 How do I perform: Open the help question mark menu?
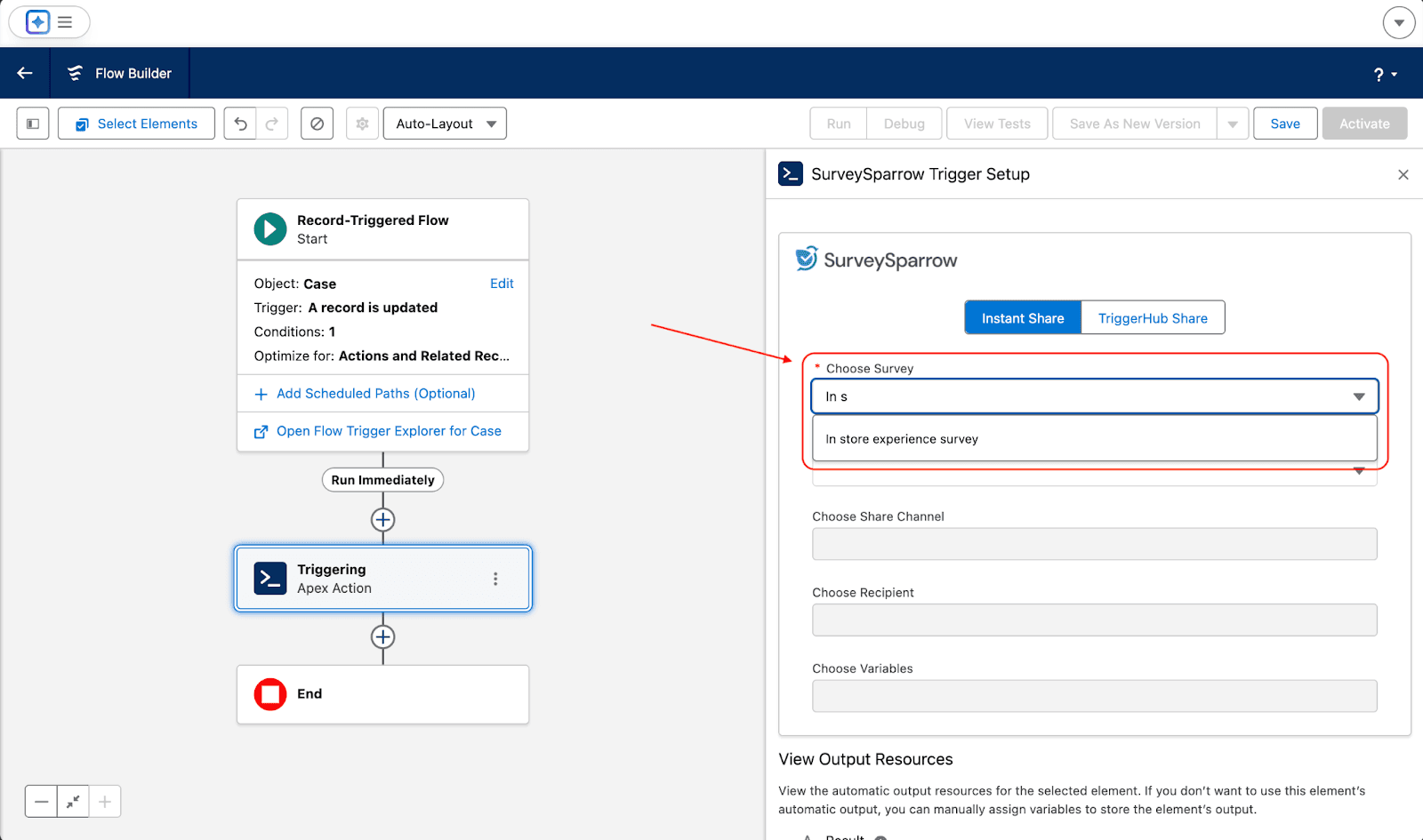coord(1385,75)
